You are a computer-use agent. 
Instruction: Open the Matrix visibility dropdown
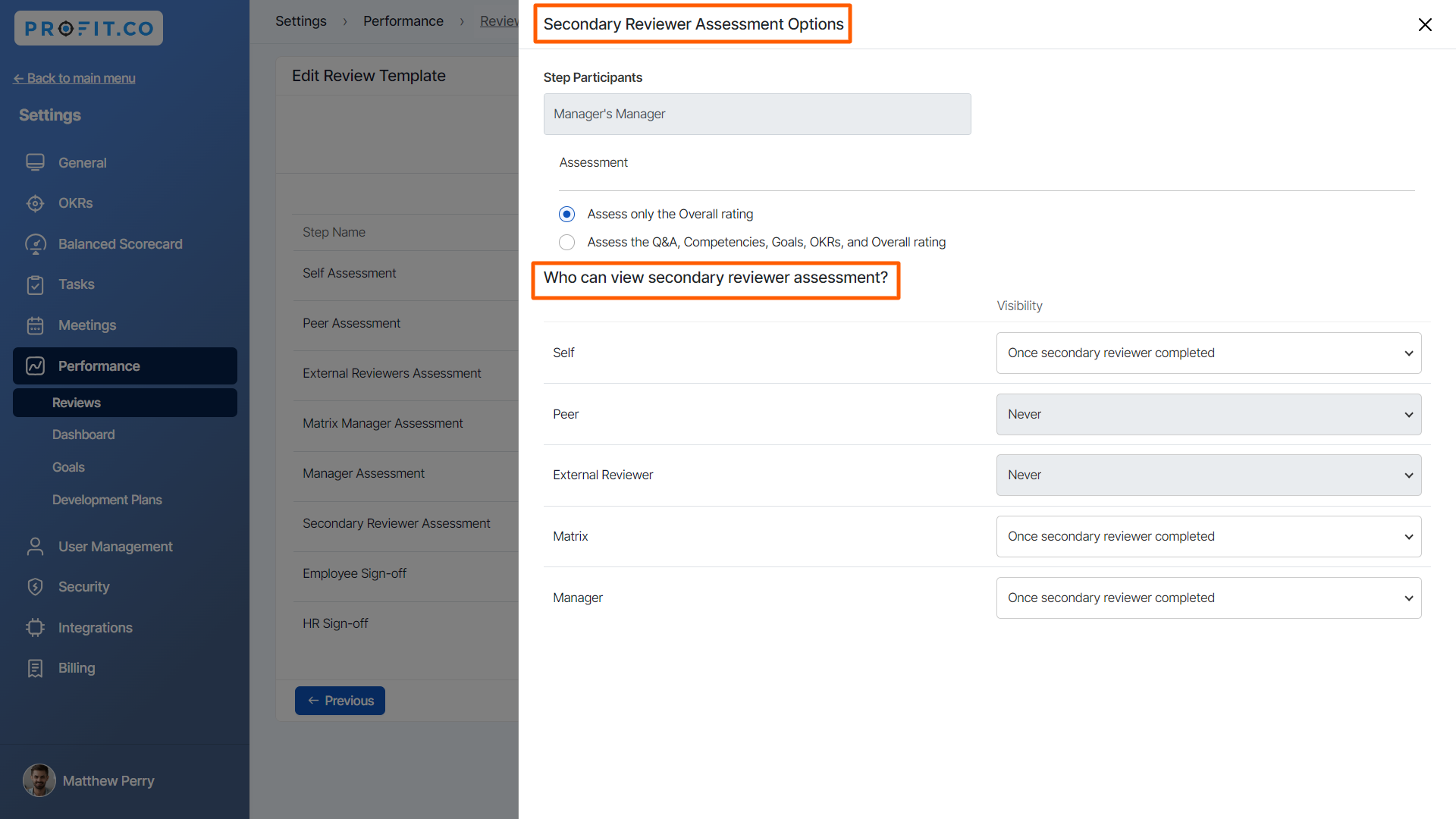pos(1208,537)
